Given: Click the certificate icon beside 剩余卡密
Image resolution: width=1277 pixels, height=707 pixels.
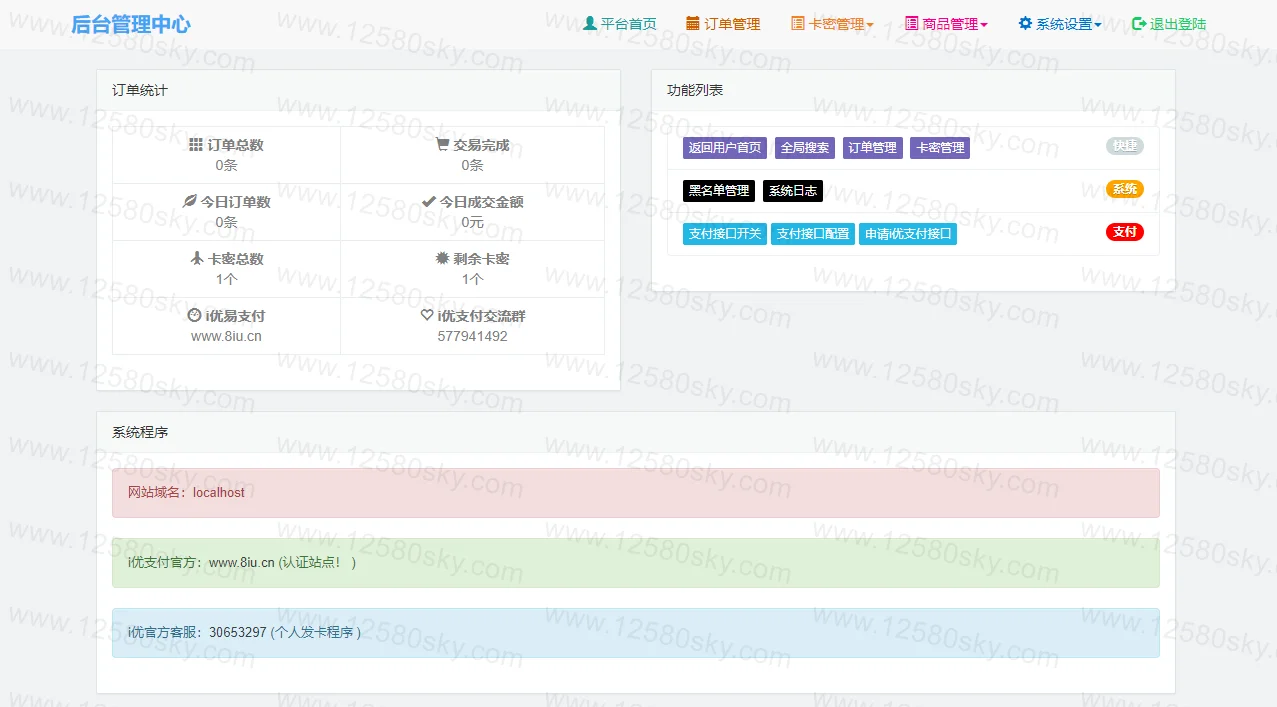Looking at the screenshot, I should [x=442, y=258].
